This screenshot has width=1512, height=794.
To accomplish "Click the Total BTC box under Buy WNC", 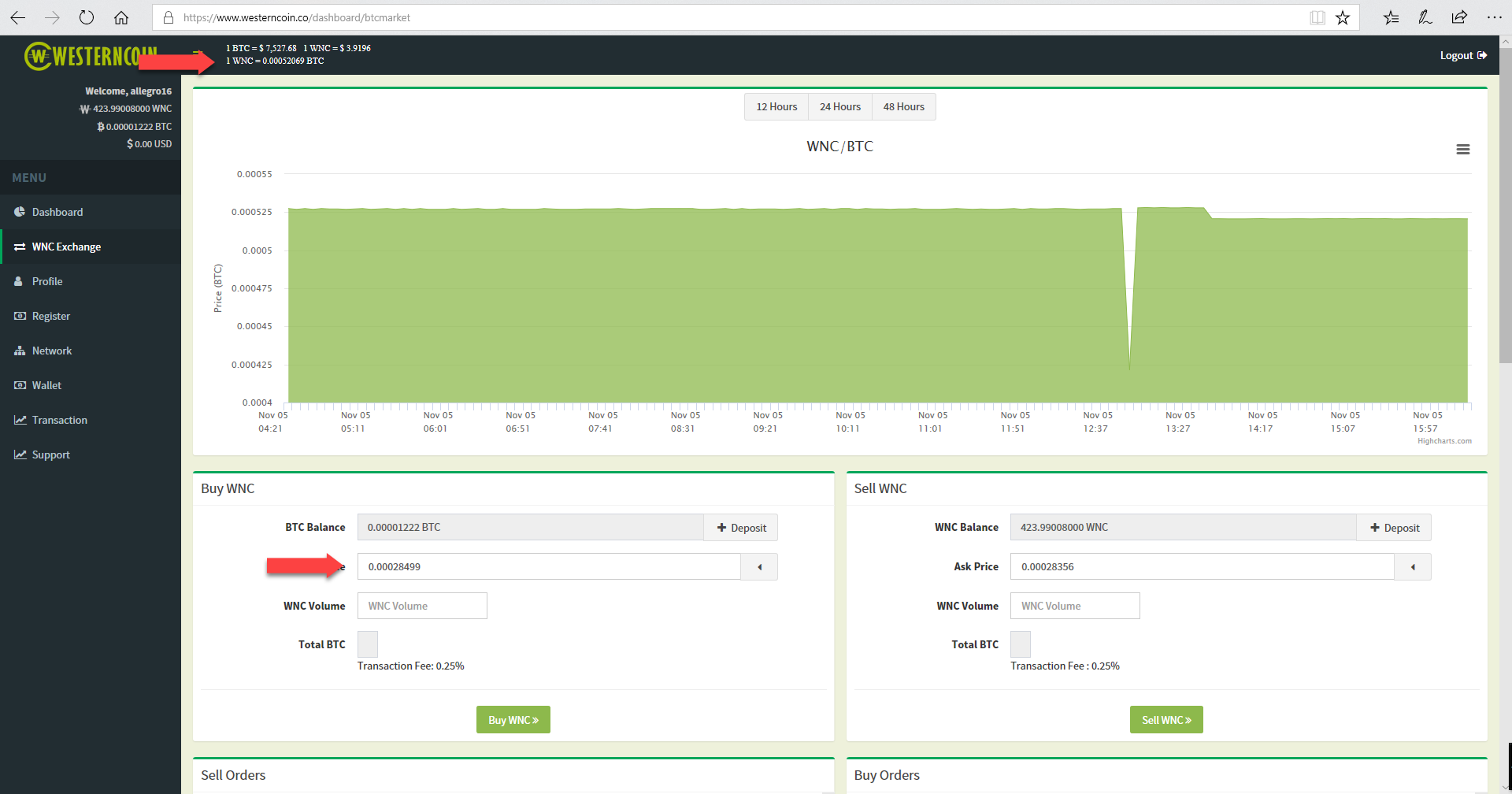I will pos(368,644).
